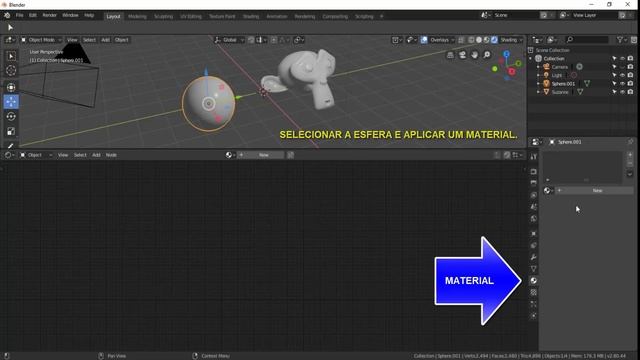640x360 pixels.
Task: Open the Object Data properties tab icon
Action: [x=533, y=269]
